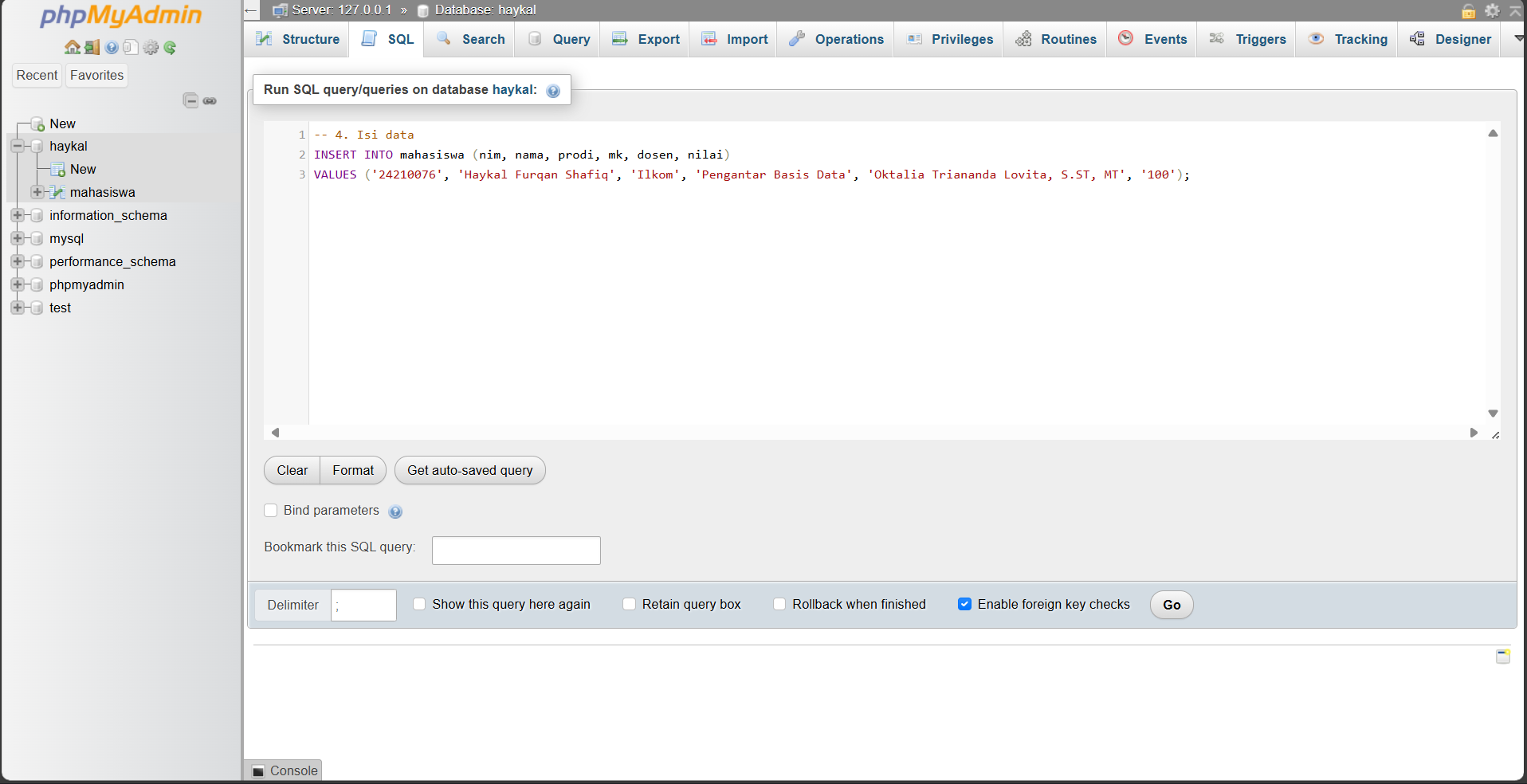Click the mahasiswa table icon

point(57,193)
